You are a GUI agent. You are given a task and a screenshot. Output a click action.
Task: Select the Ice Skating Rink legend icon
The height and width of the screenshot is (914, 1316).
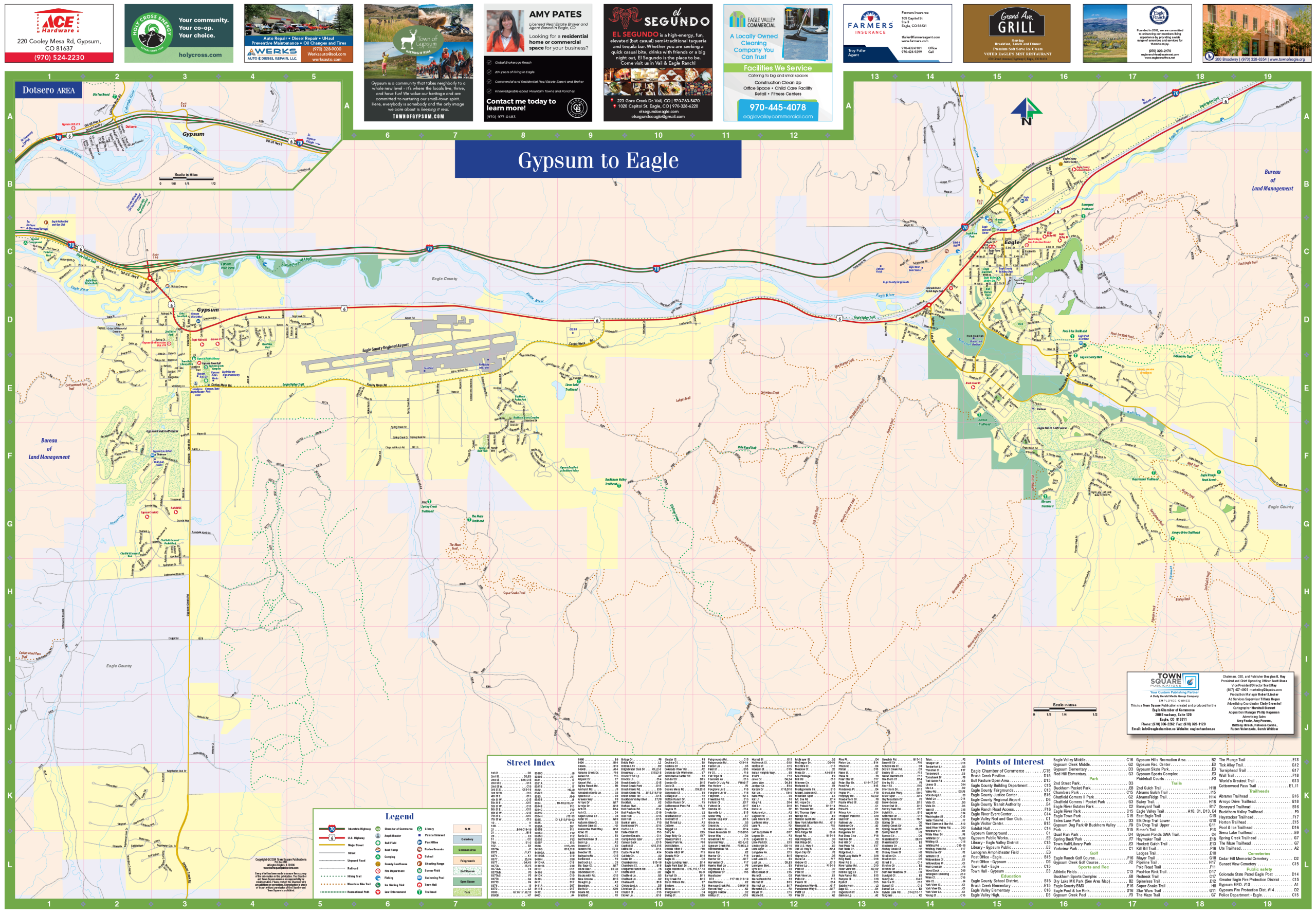click(378, 885)
